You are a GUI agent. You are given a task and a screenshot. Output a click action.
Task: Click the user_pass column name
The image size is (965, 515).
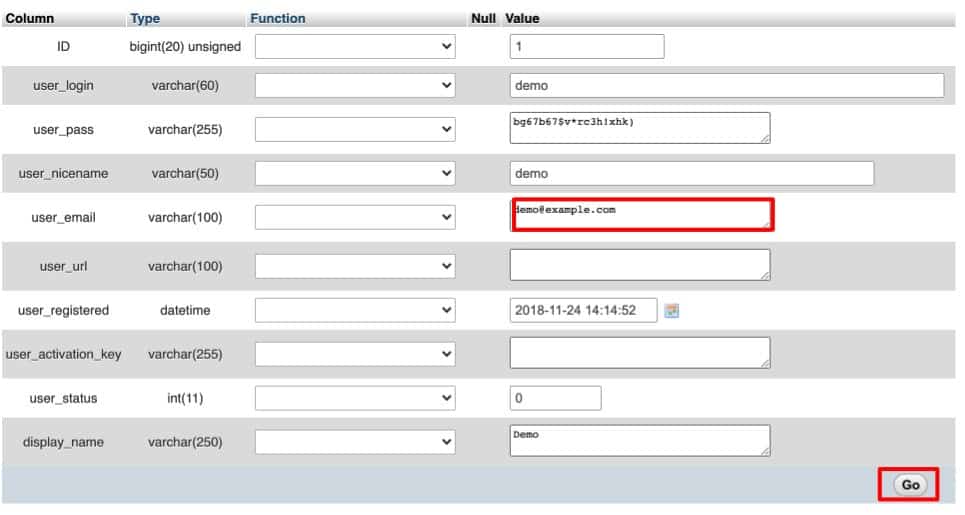(63, 130)
